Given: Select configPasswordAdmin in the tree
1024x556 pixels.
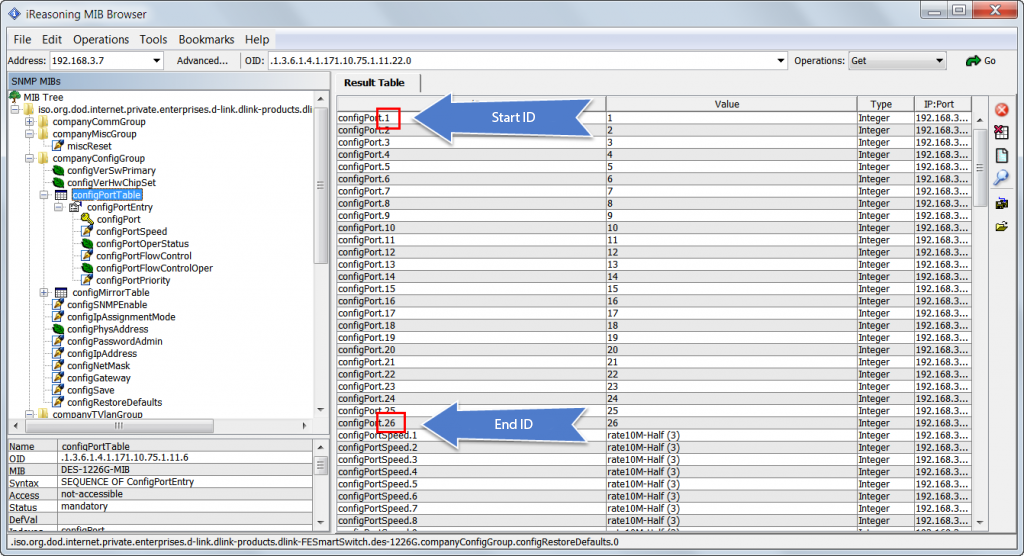Looking at the screenshot, I should tap(115, 341).
